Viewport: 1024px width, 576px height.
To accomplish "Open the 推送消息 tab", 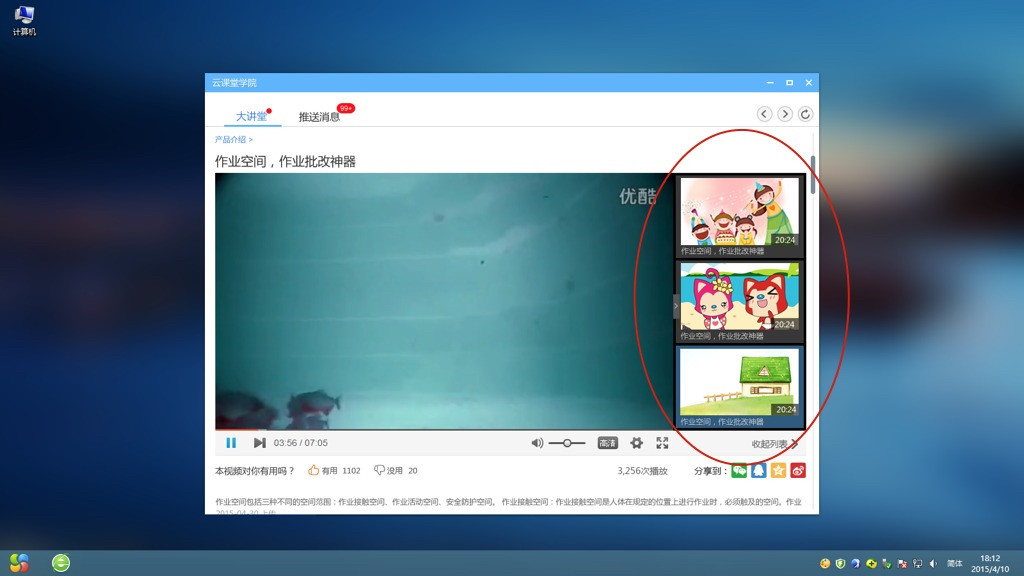I will pos(319,117).
